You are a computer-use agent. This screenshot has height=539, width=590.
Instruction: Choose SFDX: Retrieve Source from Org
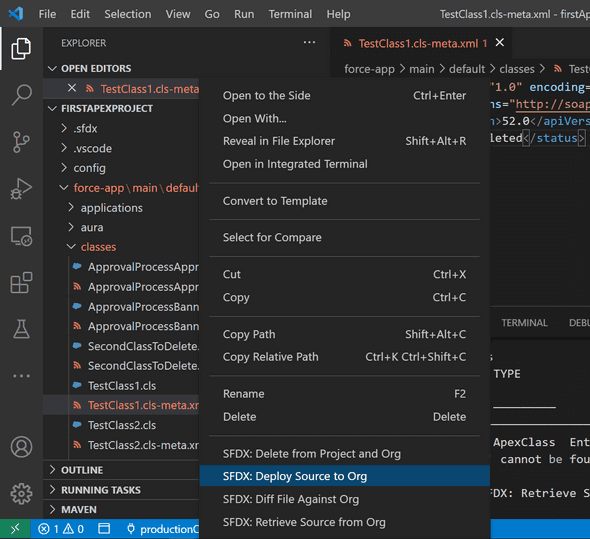344,522
